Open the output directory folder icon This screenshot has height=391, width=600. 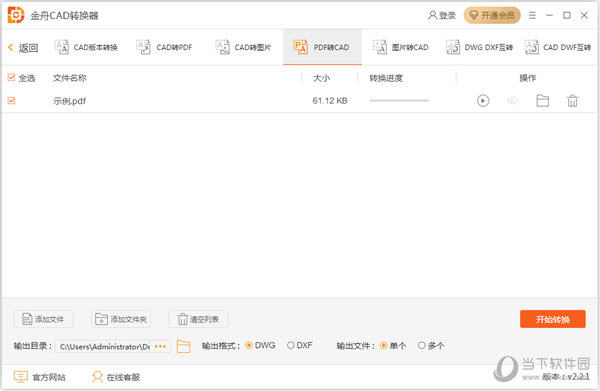(x=183, y=346)
